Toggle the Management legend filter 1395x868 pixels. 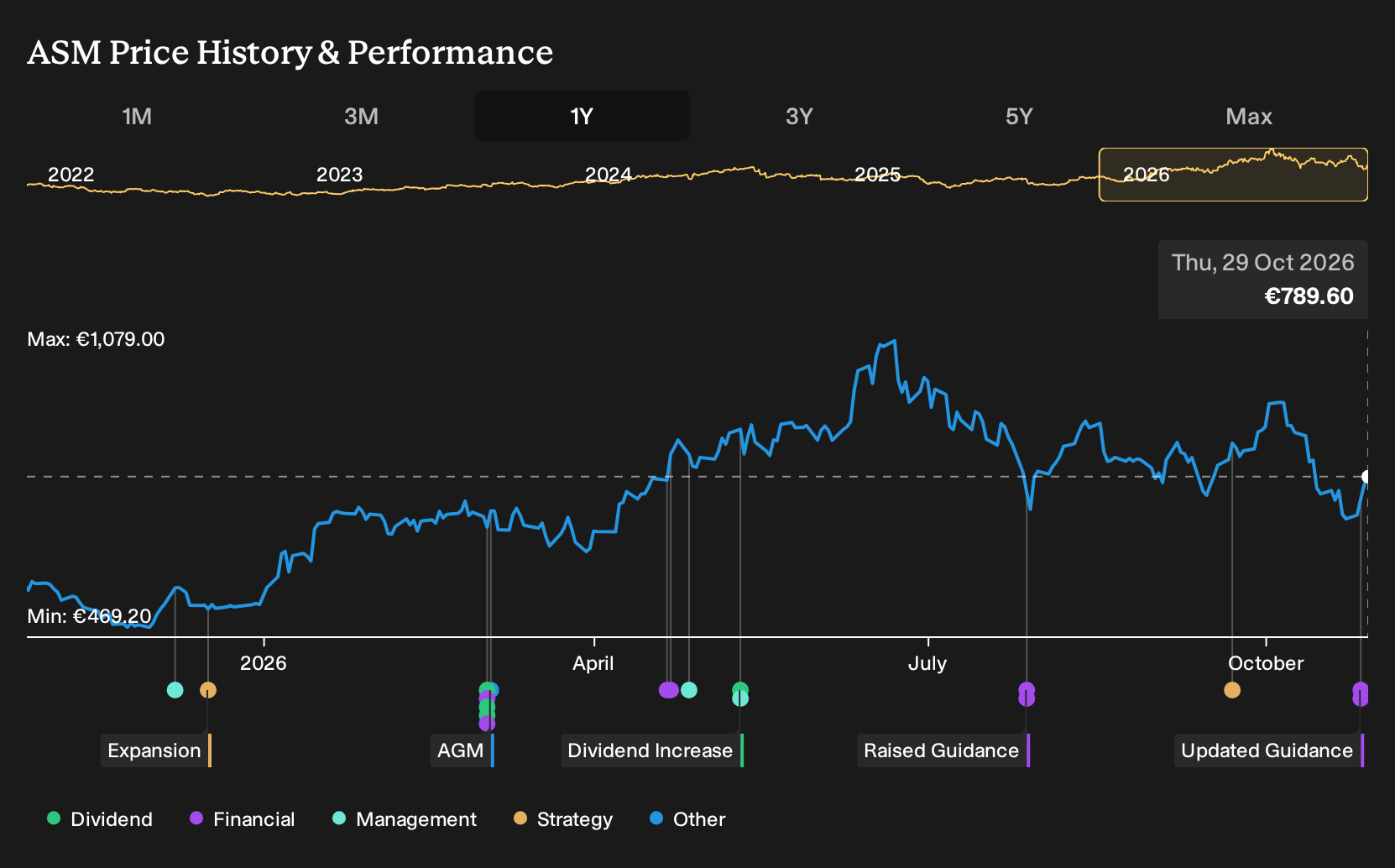(405, 819)
